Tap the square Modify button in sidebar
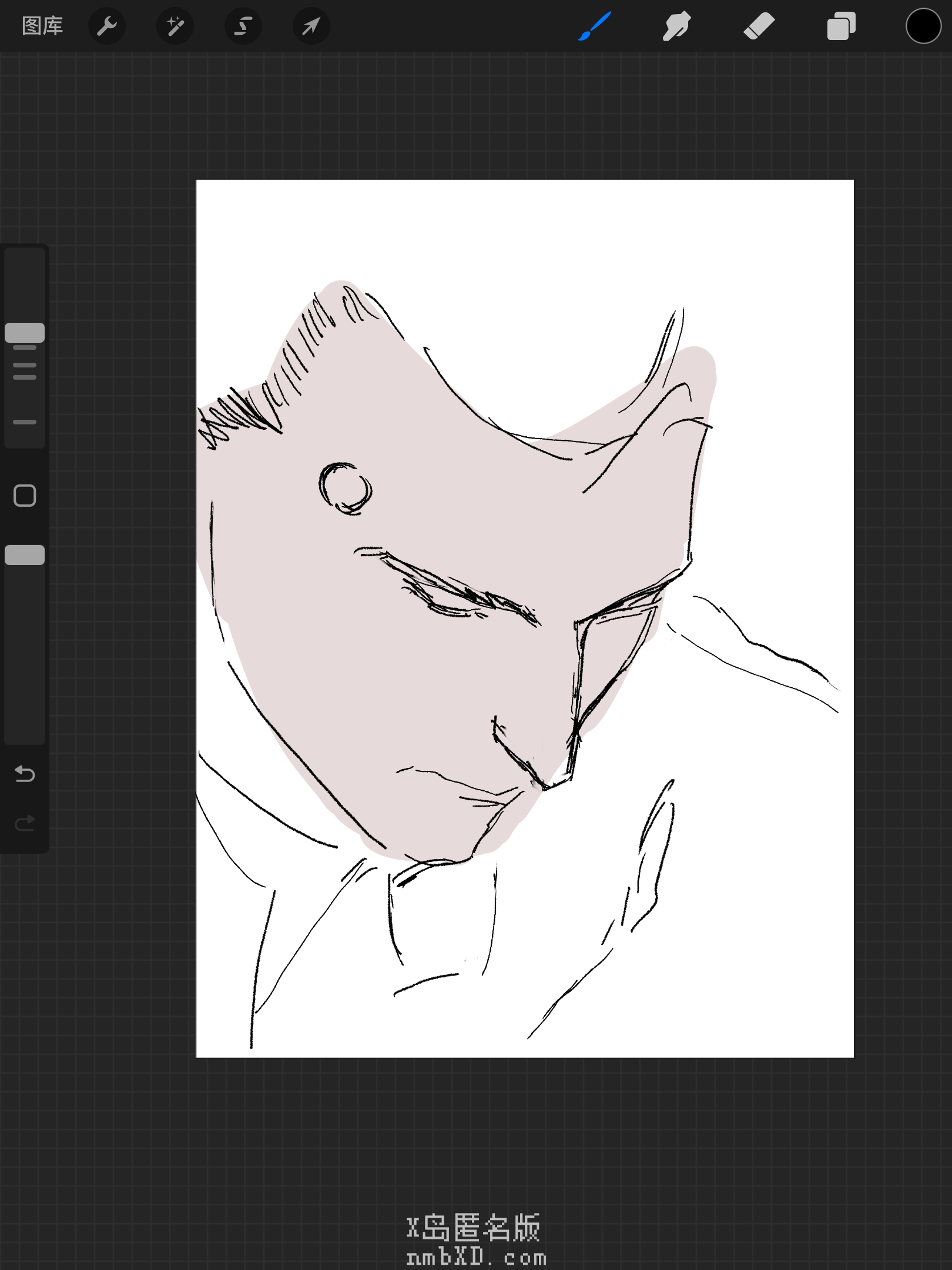This screenshot has width=952, height=1270. pos(25,496)
